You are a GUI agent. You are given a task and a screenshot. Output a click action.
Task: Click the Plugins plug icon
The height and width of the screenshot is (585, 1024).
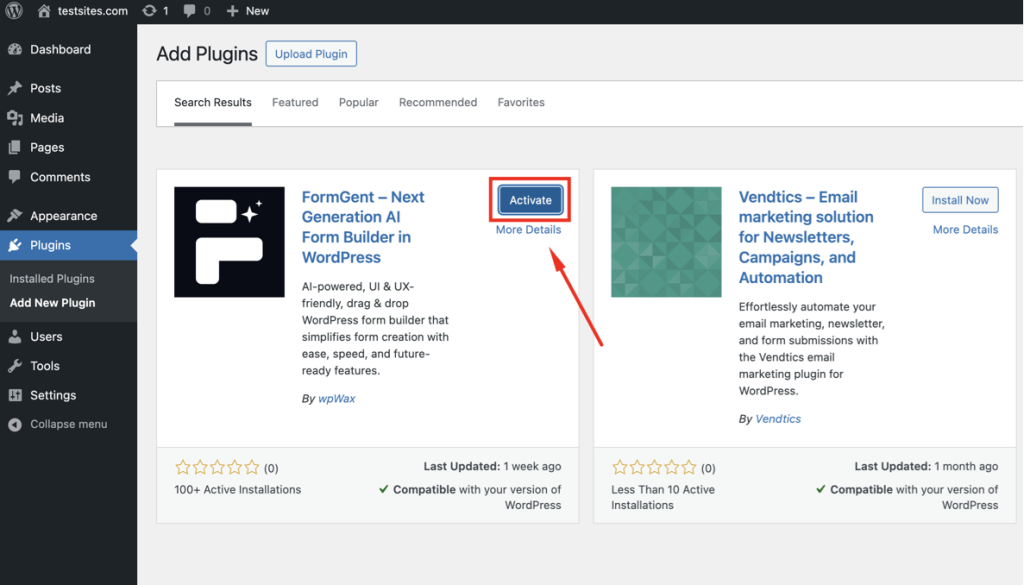tap(15, 245)
